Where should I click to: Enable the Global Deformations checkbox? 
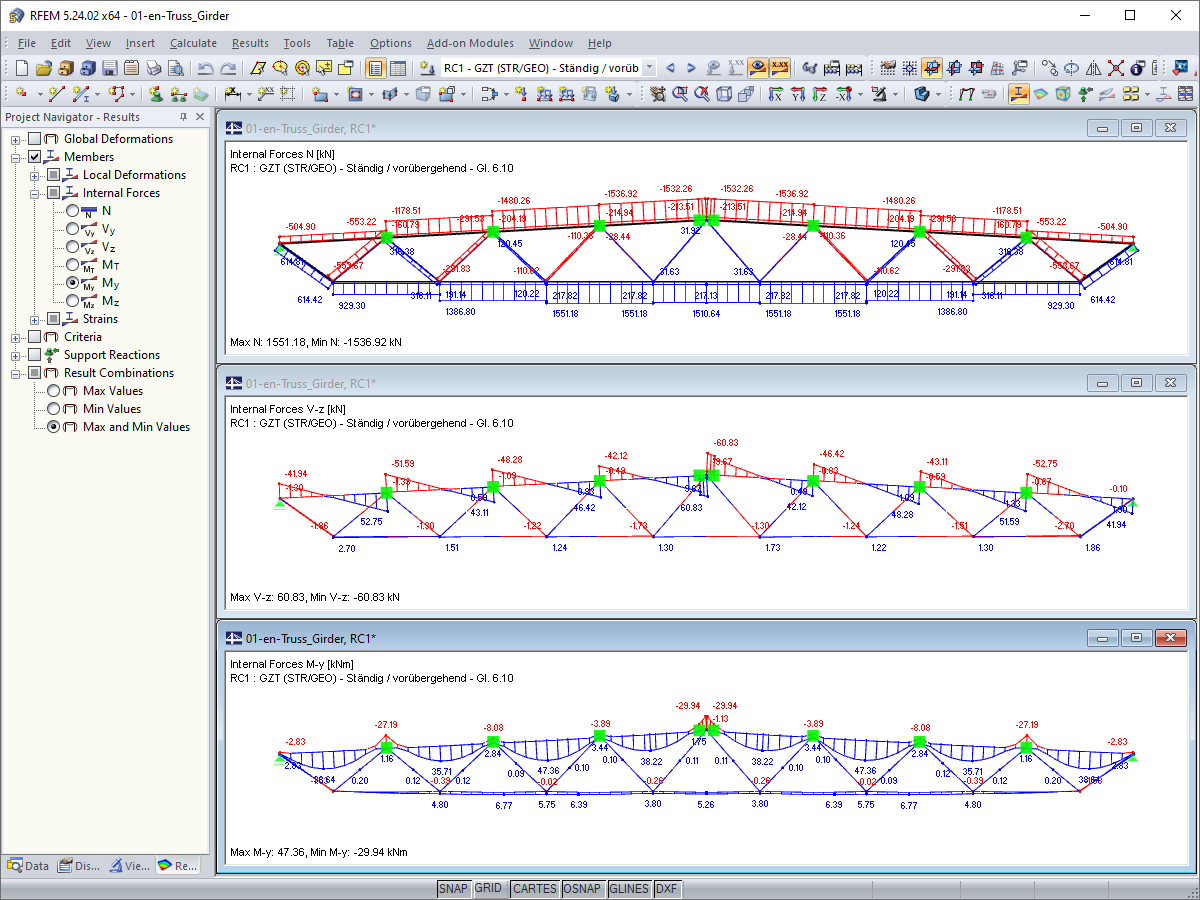coord(35,139)
